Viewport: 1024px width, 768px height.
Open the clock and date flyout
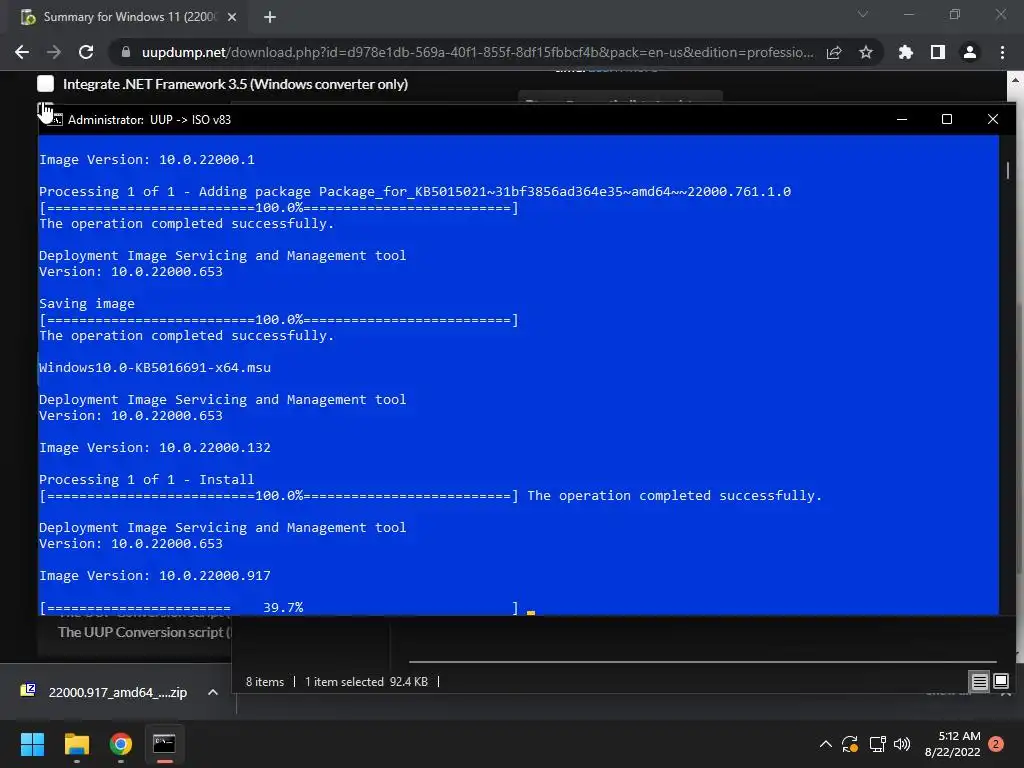(x=952, y=744)
